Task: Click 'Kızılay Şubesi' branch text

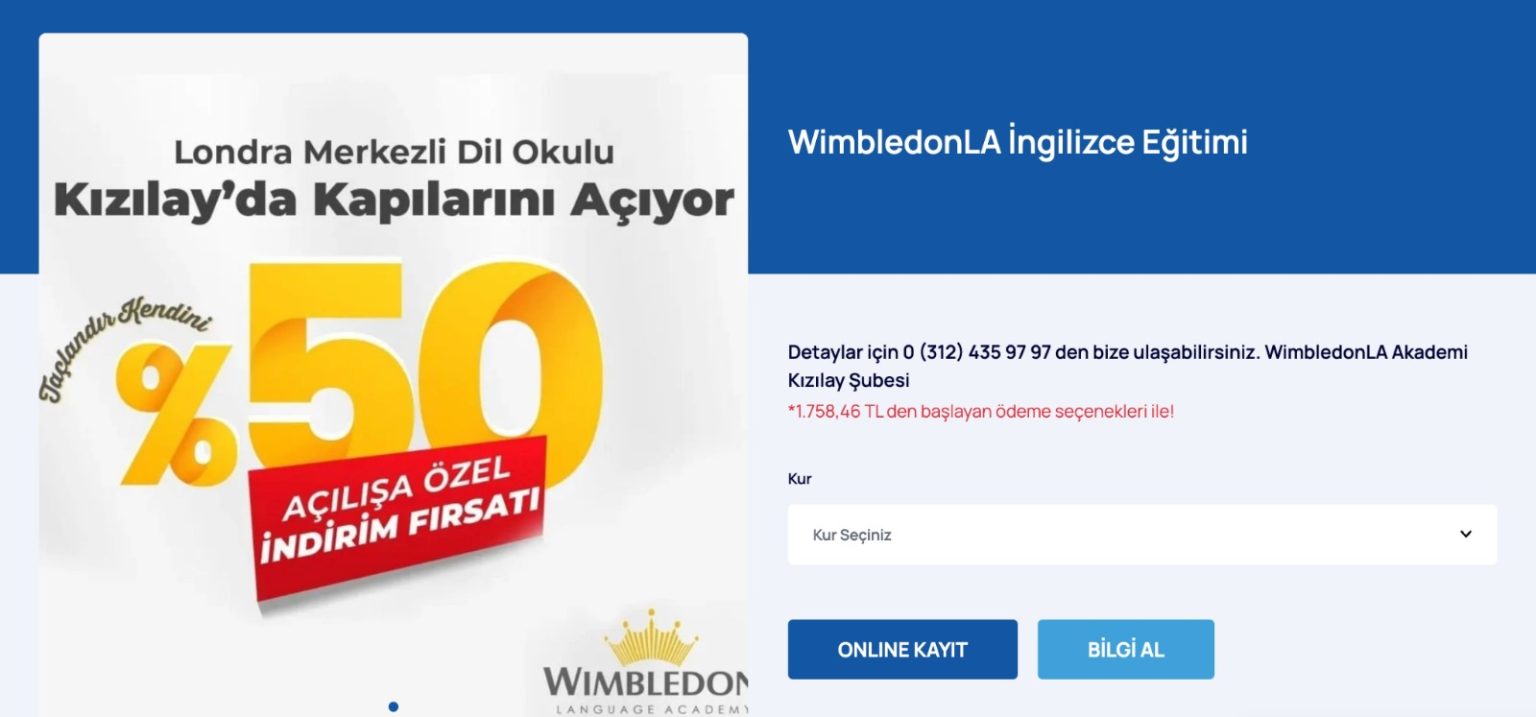Action: (849, 381)
